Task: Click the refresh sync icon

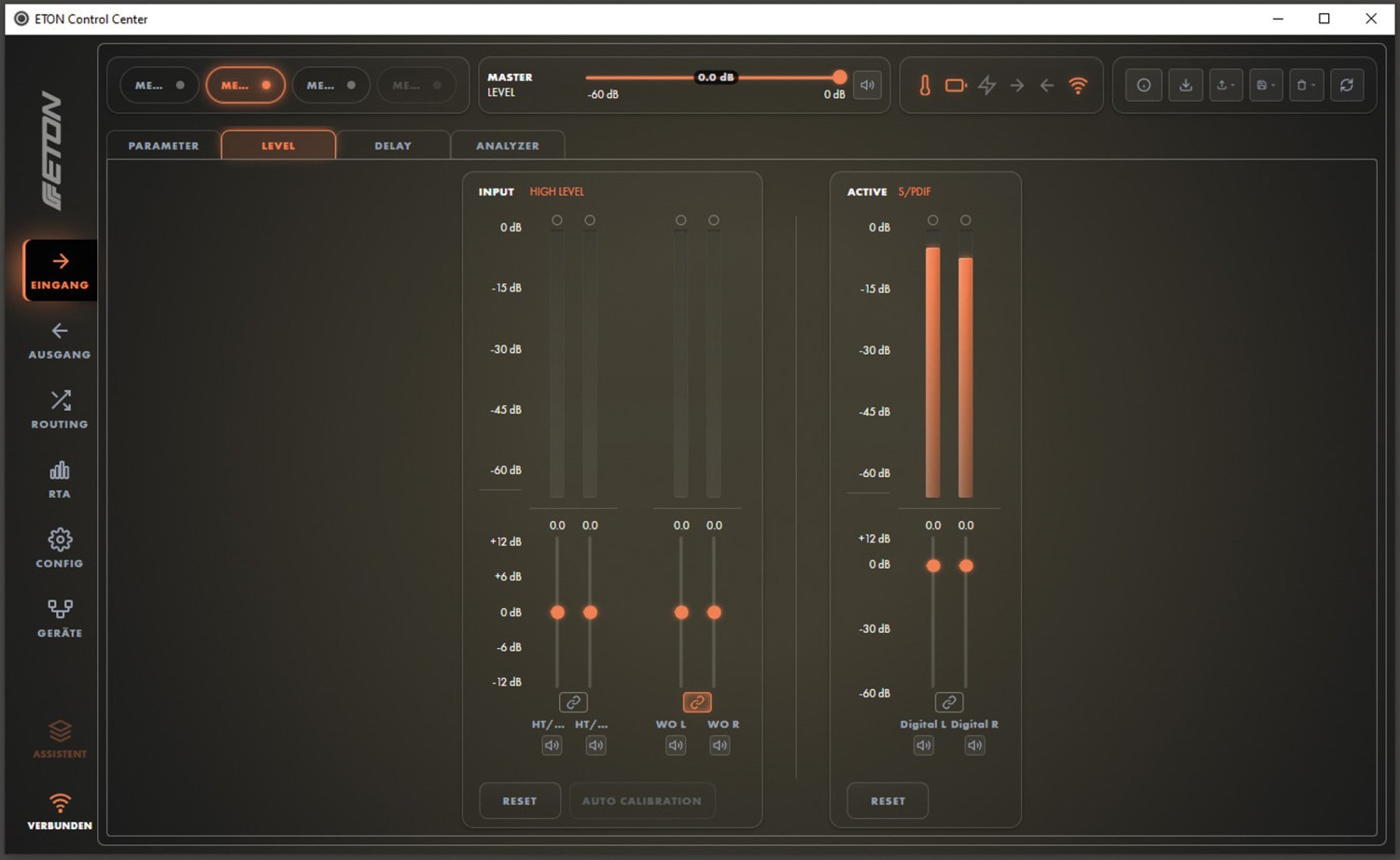Action: click(x=1347, y=85)
